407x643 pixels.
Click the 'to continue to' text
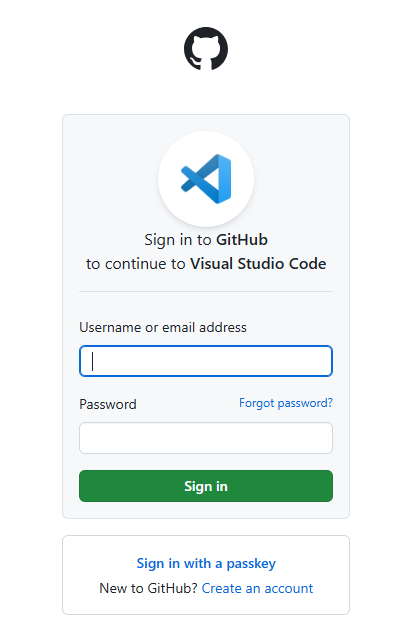pos(136,264)
